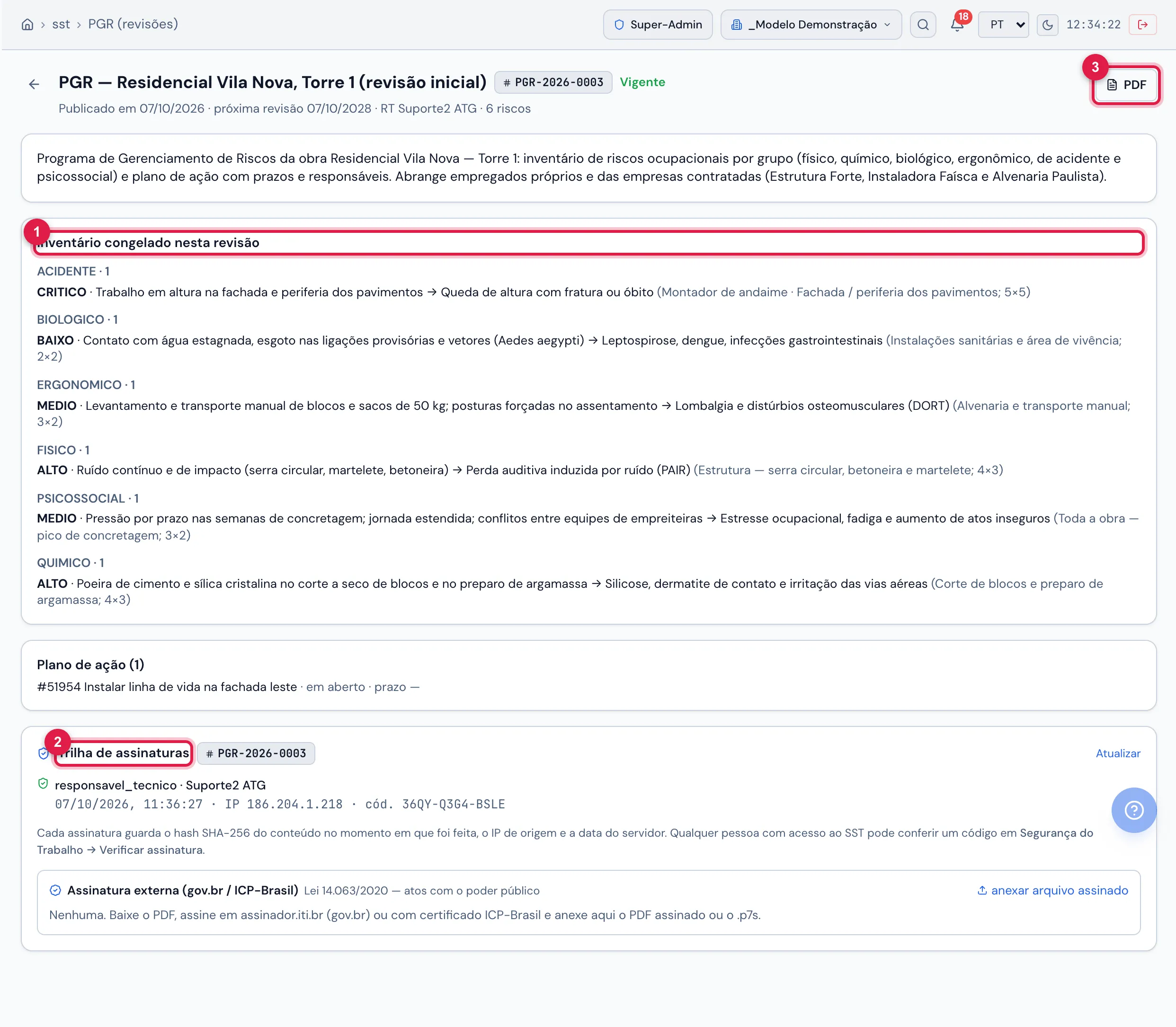Viewport: 1176px width, 1027px height.
Task: Click anexar arquivo assinado link
Action: (1053, 890)
